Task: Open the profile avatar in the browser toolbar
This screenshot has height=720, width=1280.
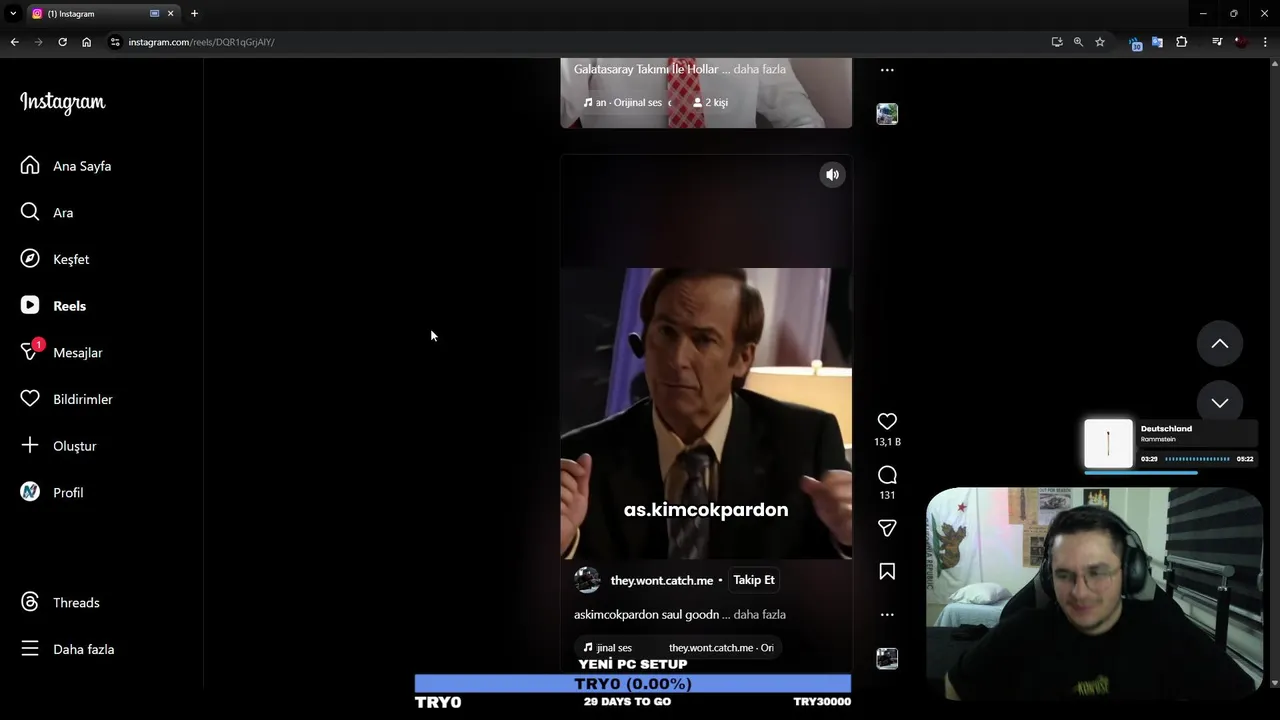Action: (1241, 42)
